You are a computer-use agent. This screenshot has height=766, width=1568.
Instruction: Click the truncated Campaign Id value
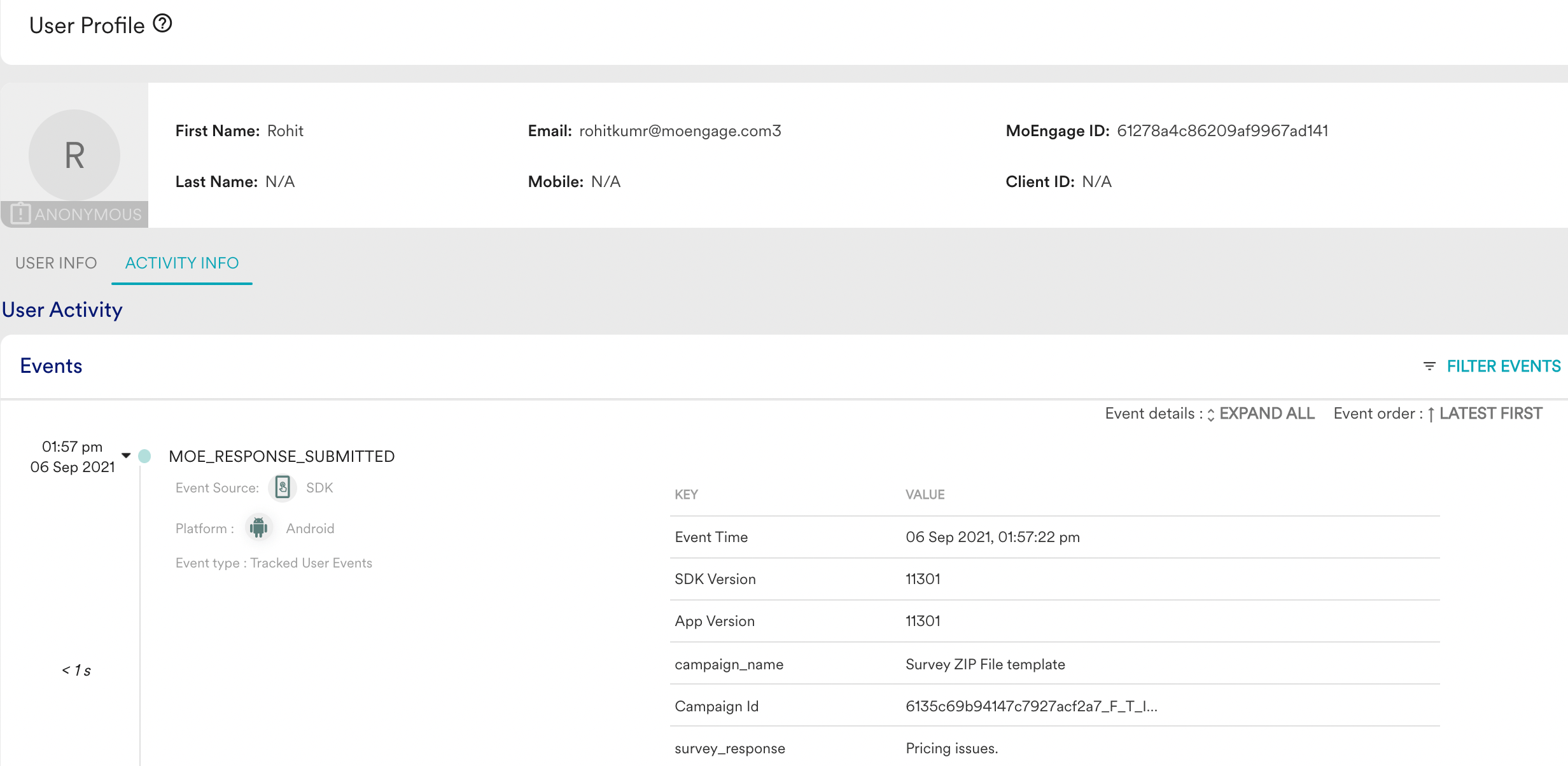point(1031,706)
